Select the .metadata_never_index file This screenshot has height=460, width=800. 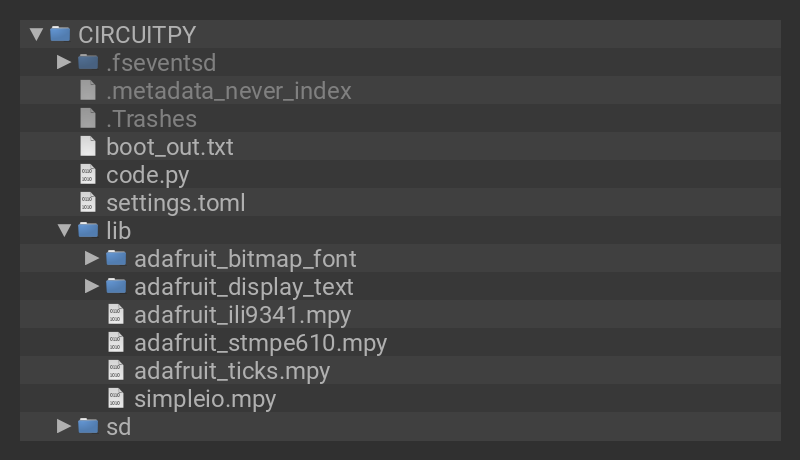(x=228, y=90)
